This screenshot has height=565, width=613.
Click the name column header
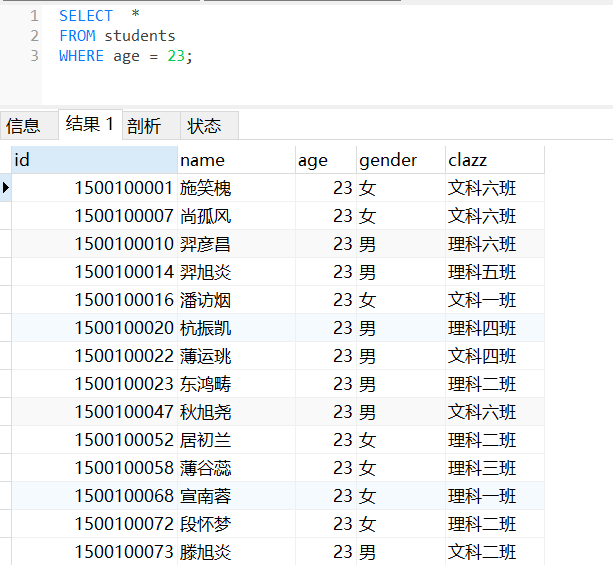237,160
